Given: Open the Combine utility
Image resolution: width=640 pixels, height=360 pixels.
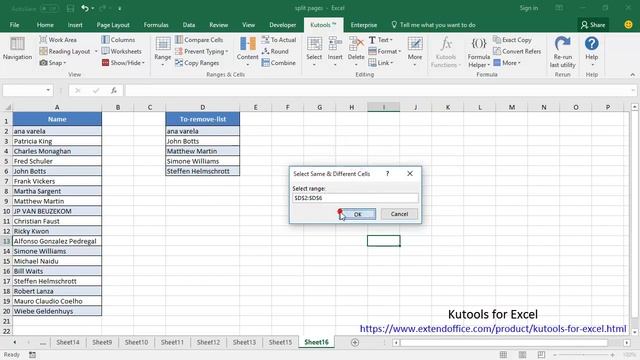Looking at the screenshot, I should 278,63.
